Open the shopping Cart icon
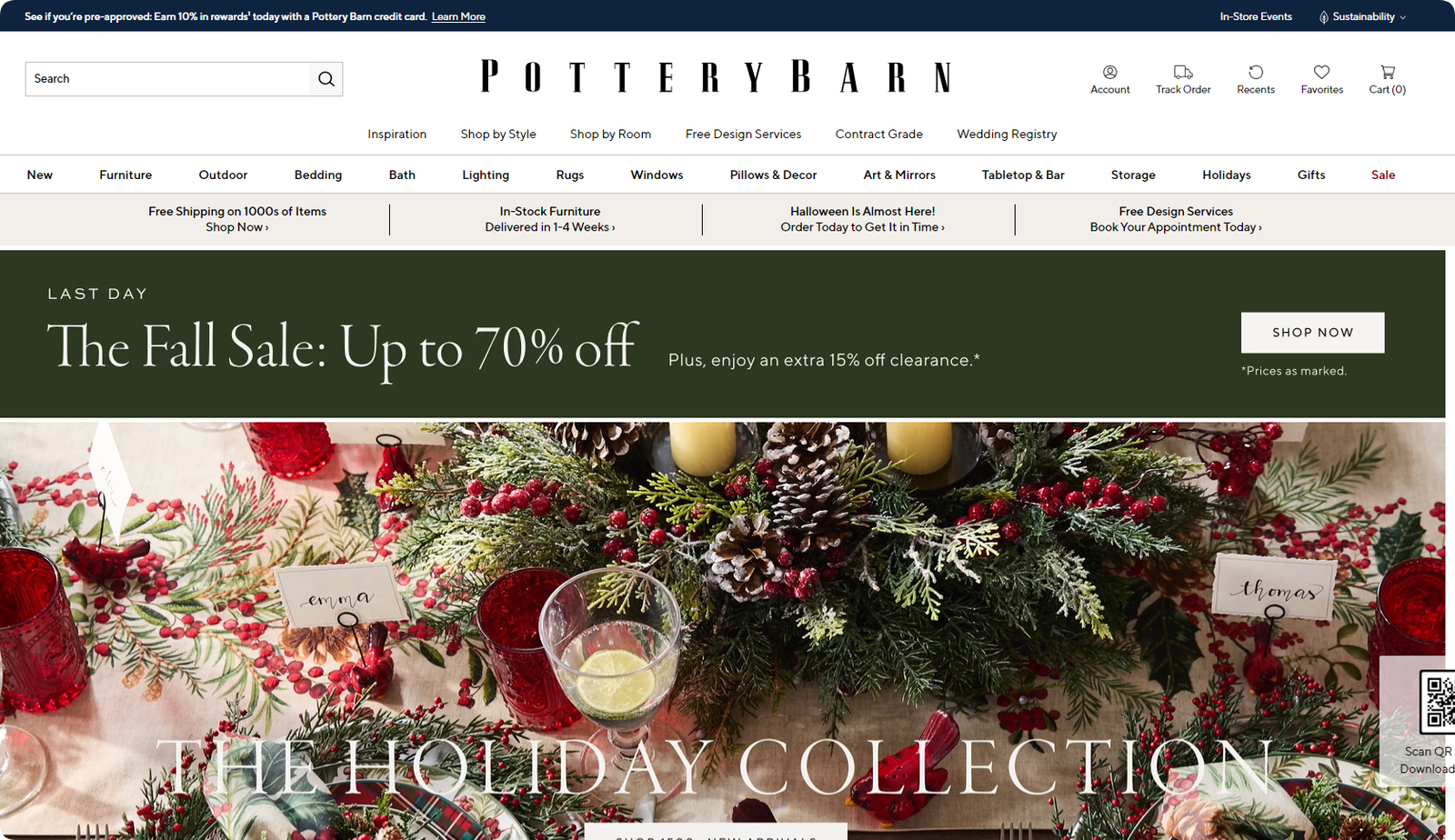The height and width of the screenshot is (840, 1455). coord(1388,72)
